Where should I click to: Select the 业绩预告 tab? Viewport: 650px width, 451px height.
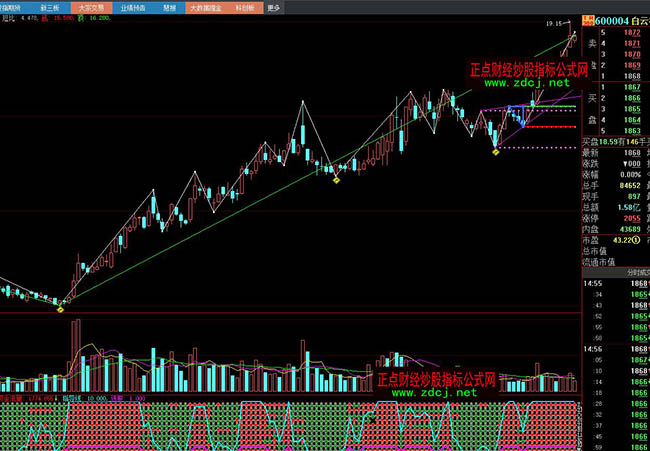(130, 6)
